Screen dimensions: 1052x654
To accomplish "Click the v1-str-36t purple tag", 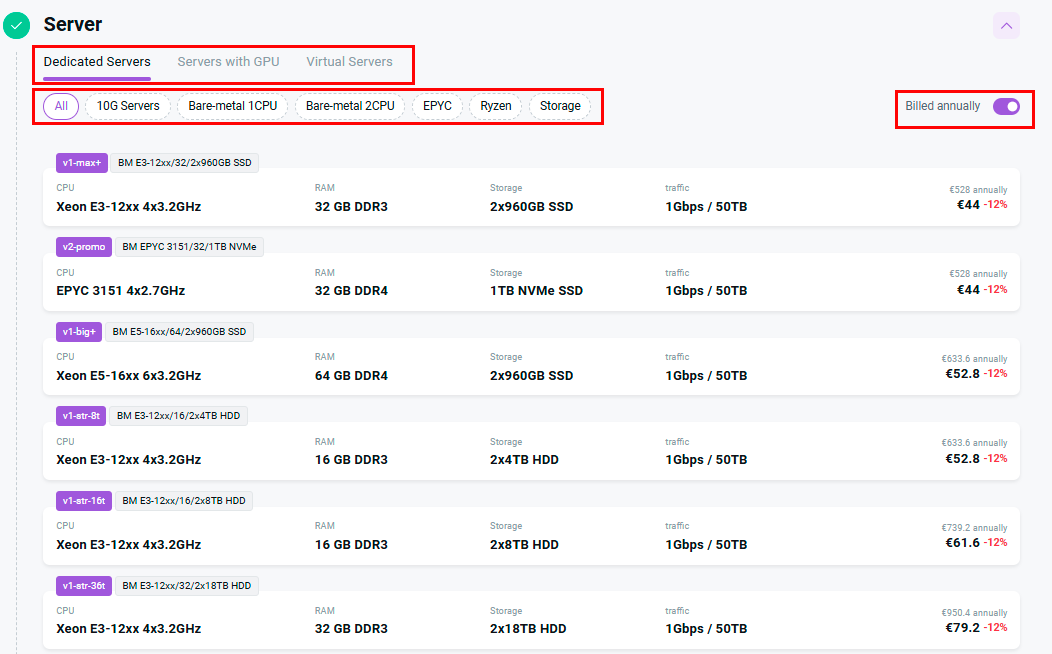I will pyautogui.click(x=84, y=585).
